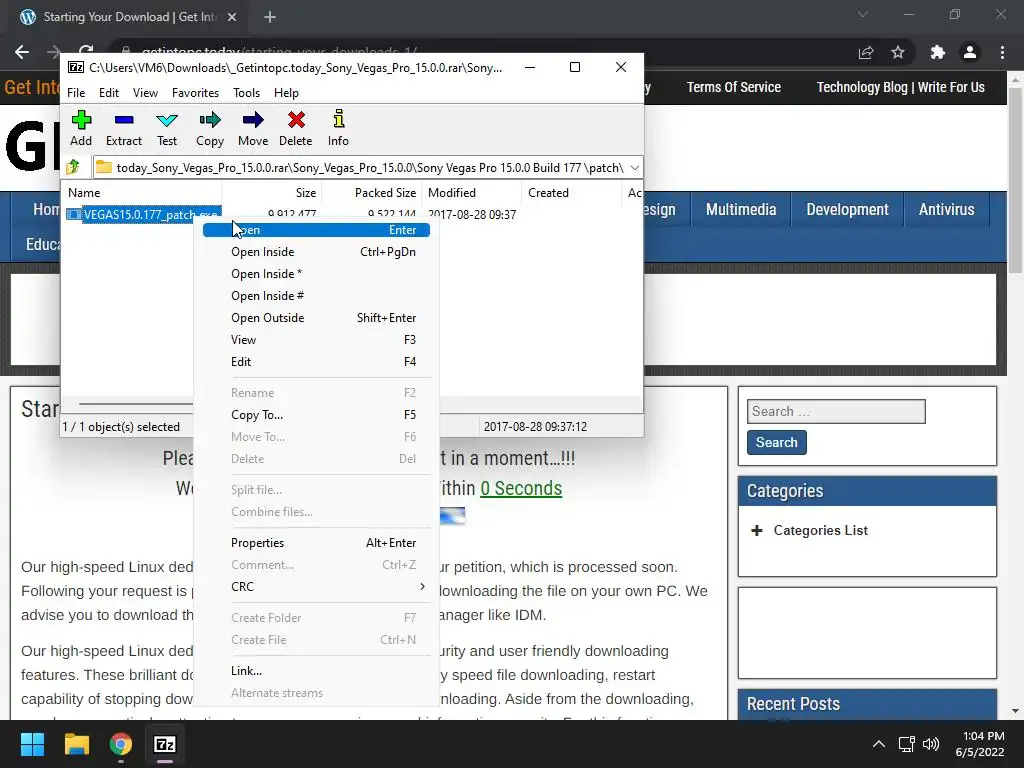The height and width of the screenshot is (768, 1024).
Task: Show hidden system tray icons
Action: pyautogui.click(x=879, y=744)
